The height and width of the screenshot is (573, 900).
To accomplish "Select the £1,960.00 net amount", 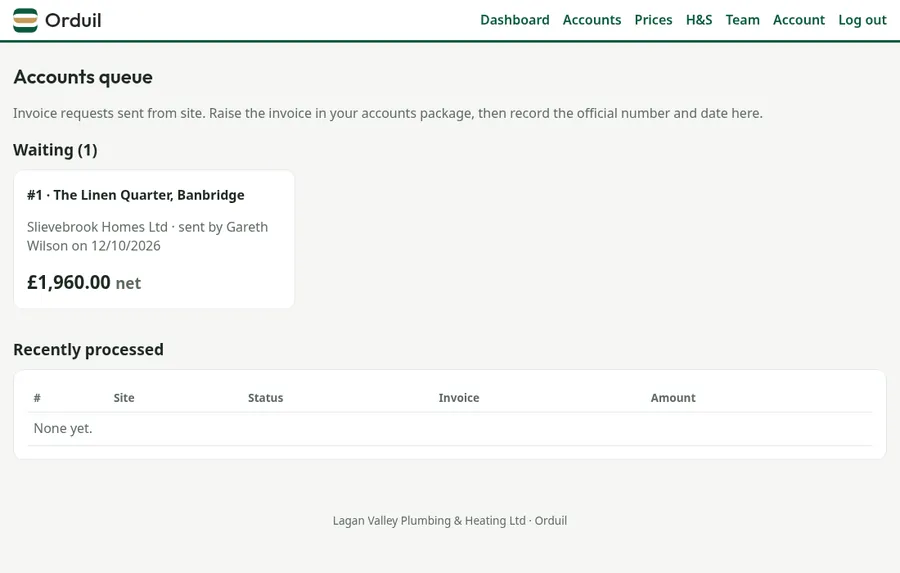I will (x=84, y=282).
